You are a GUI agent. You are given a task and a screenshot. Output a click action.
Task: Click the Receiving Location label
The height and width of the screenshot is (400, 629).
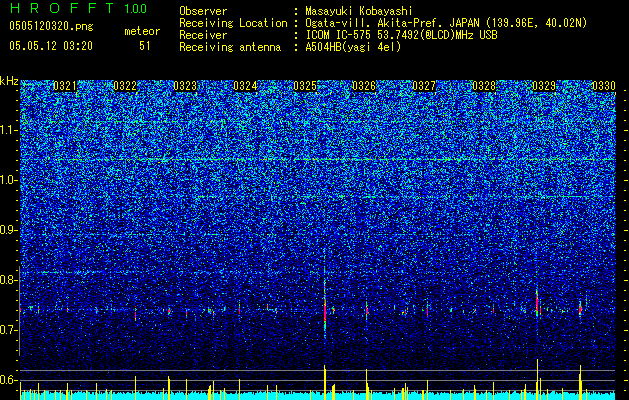point(233,23)
